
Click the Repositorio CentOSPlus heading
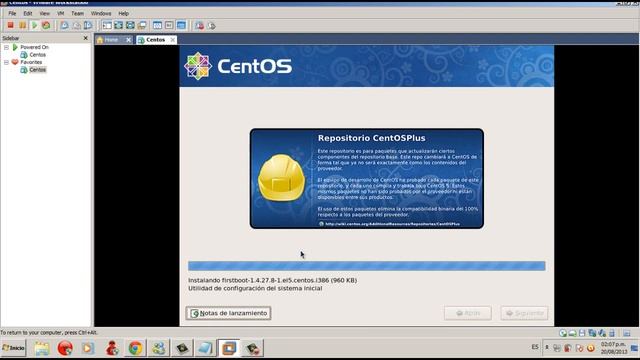point(371,138)
